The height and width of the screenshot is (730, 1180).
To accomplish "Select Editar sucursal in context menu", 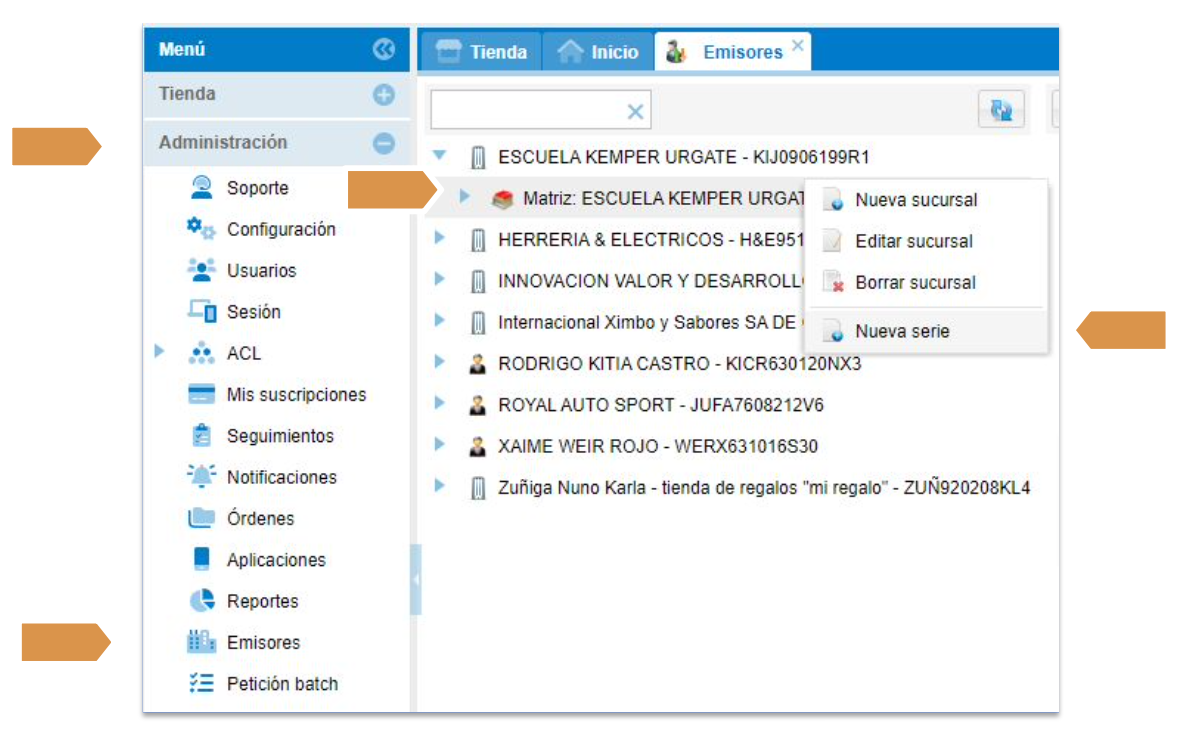I will [x=913, y=241].
